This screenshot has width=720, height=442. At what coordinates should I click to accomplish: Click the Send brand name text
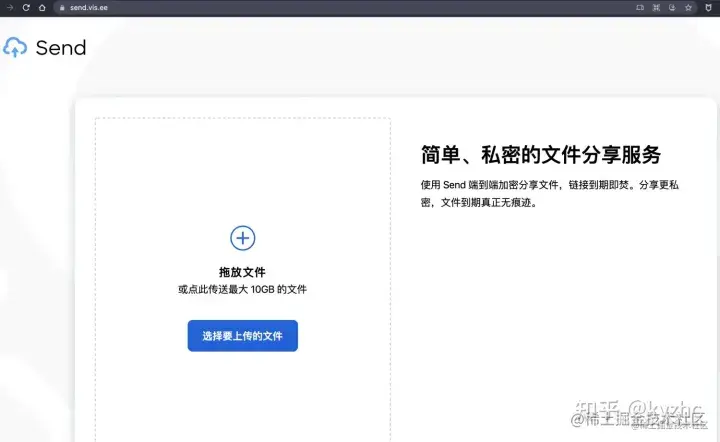coord(61,48)
